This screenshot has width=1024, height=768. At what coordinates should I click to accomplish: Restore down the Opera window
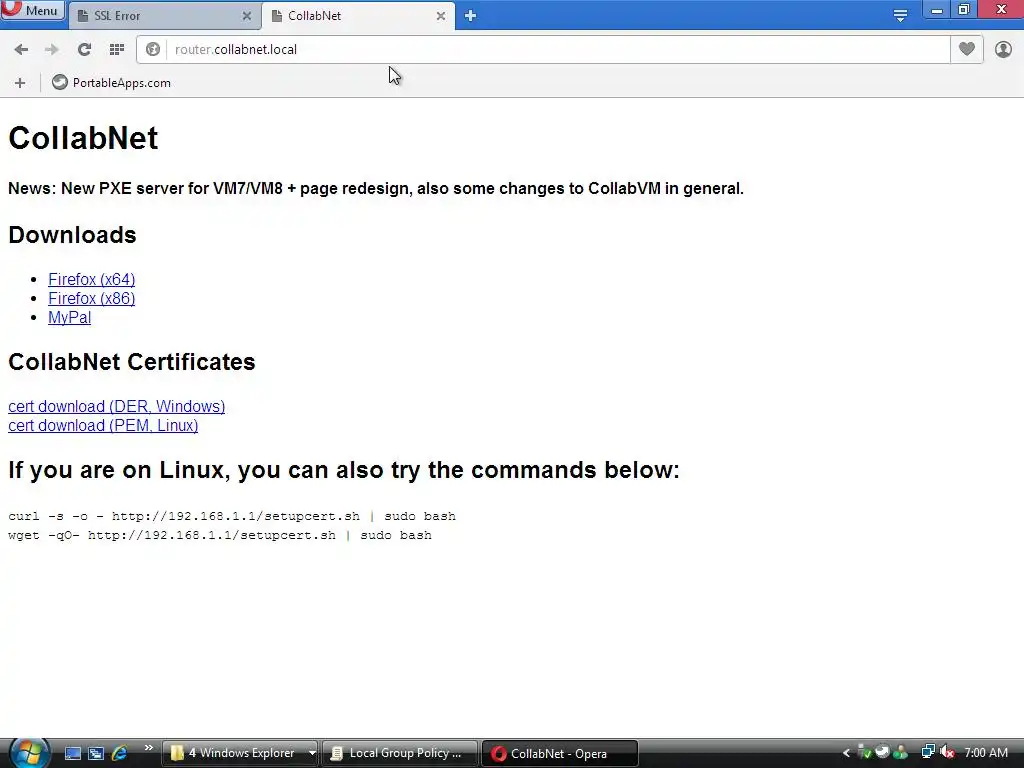(964, 10)
